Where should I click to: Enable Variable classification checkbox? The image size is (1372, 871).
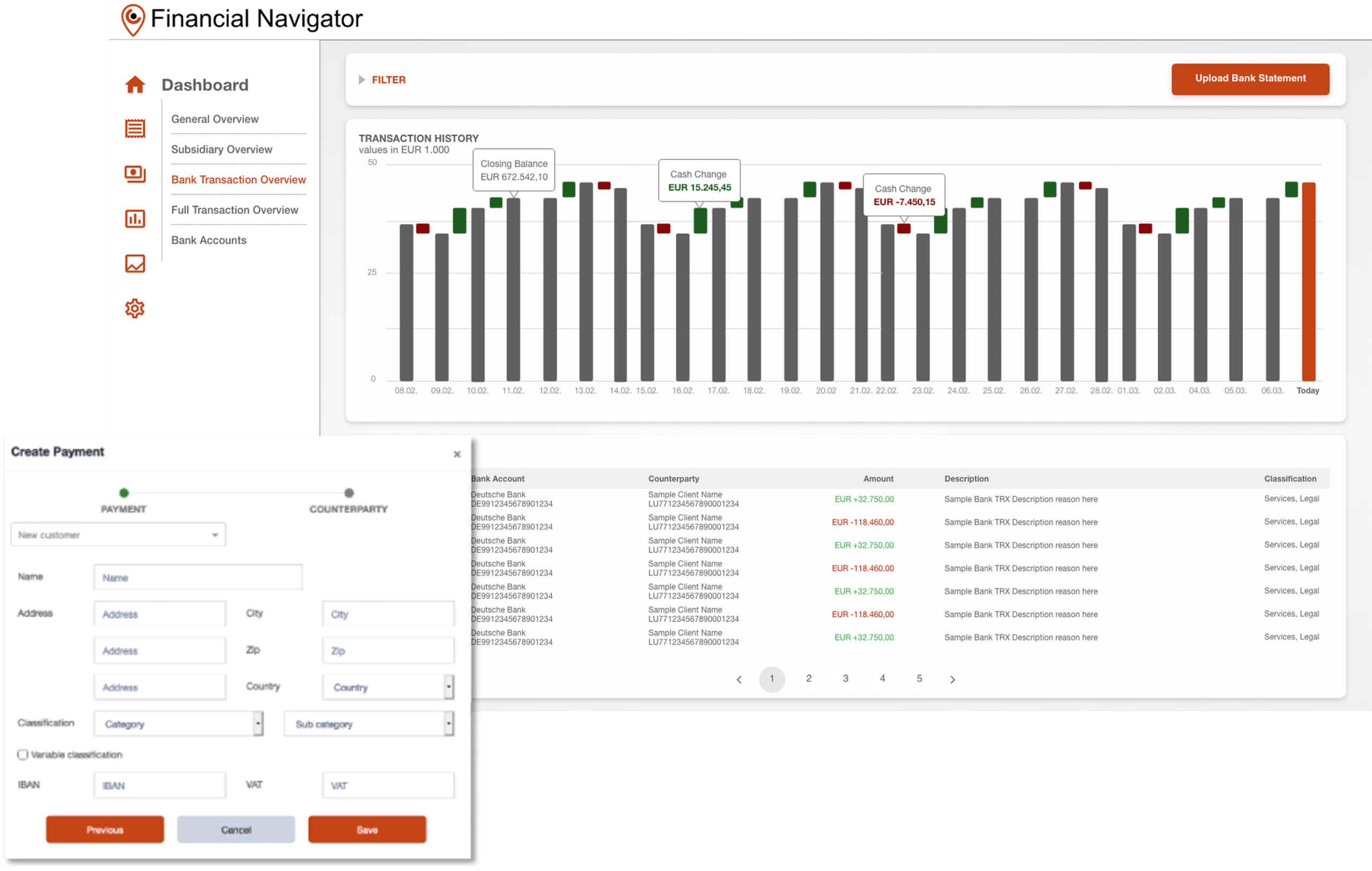point(23,755)
